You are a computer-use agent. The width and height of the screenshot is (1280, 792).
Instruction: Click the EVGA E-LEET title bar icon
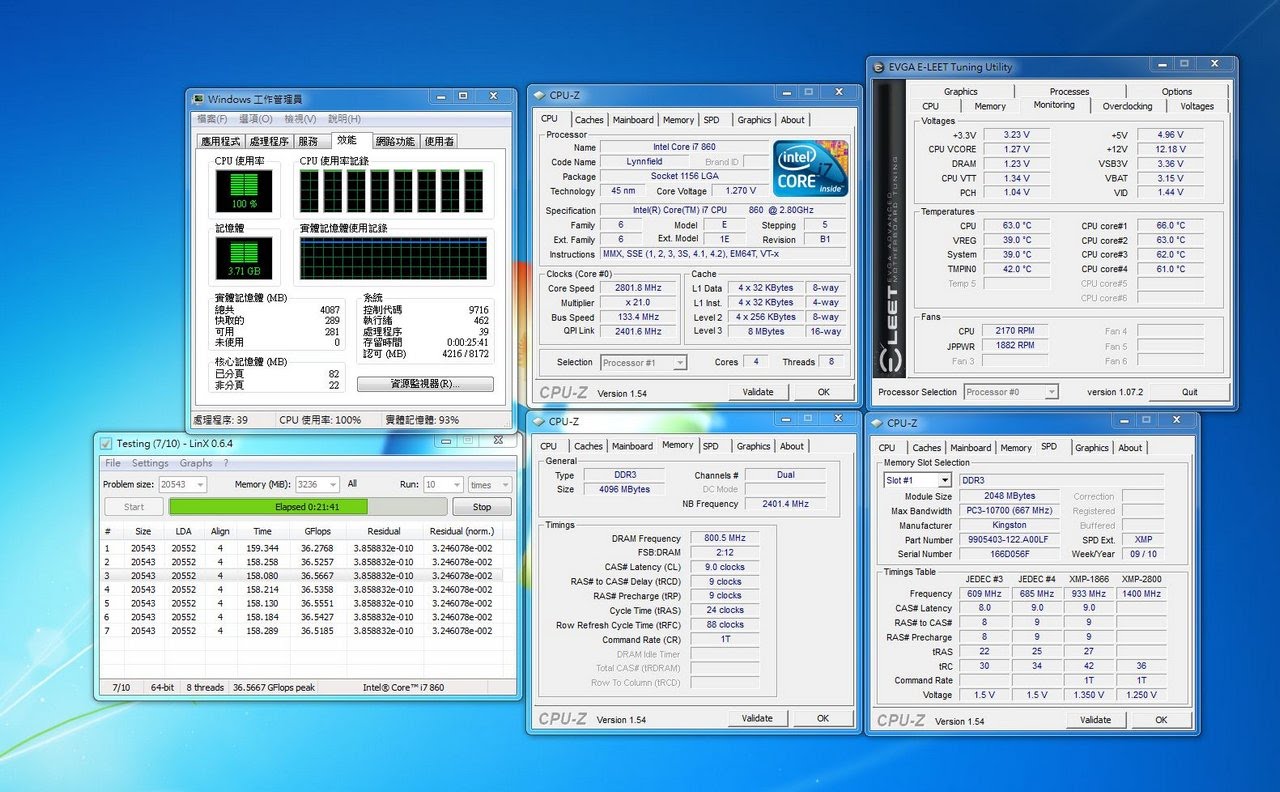[x=879, y=67]
